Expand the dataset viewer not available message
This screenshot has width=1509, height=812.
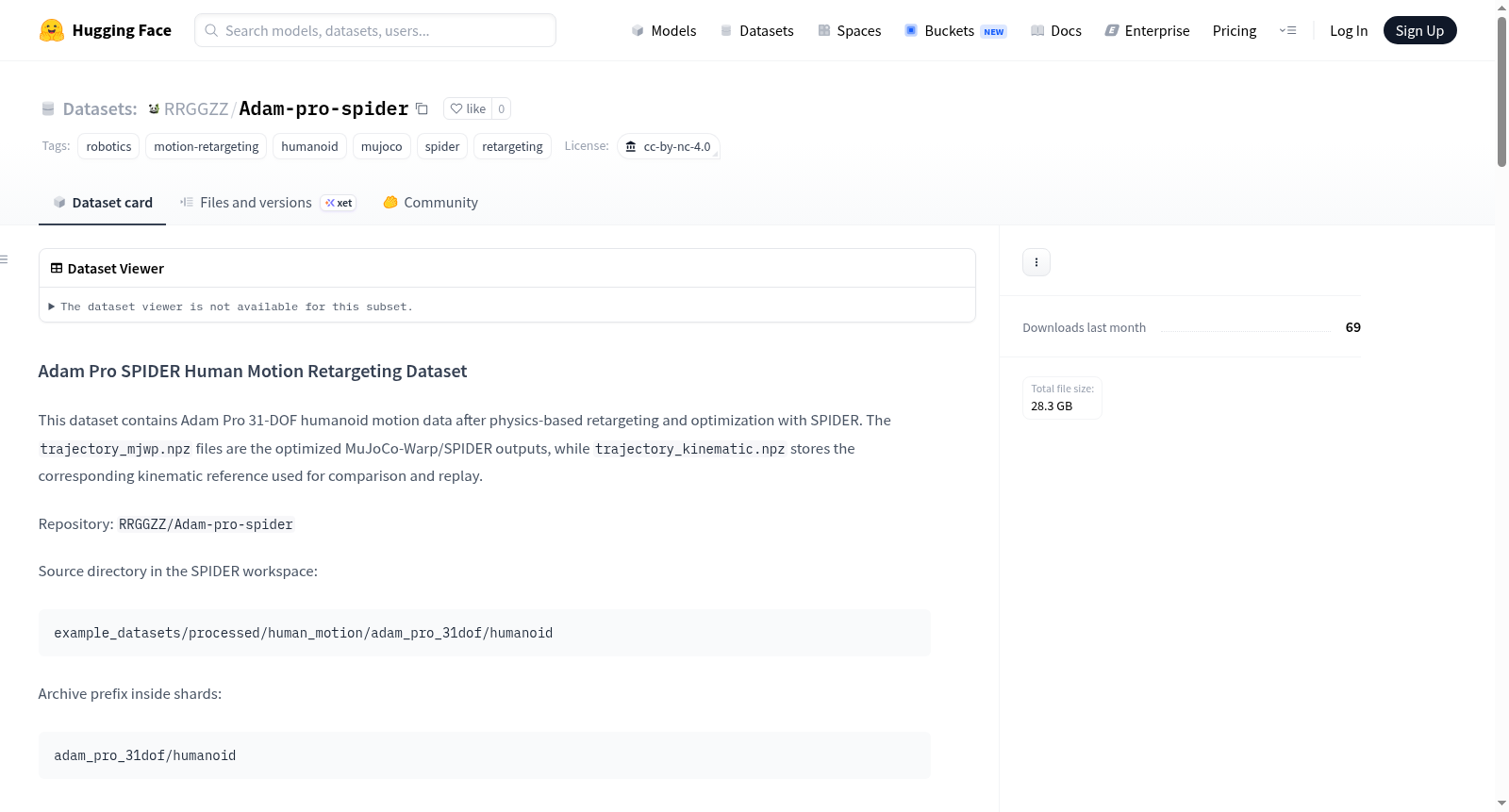point(231,307)
